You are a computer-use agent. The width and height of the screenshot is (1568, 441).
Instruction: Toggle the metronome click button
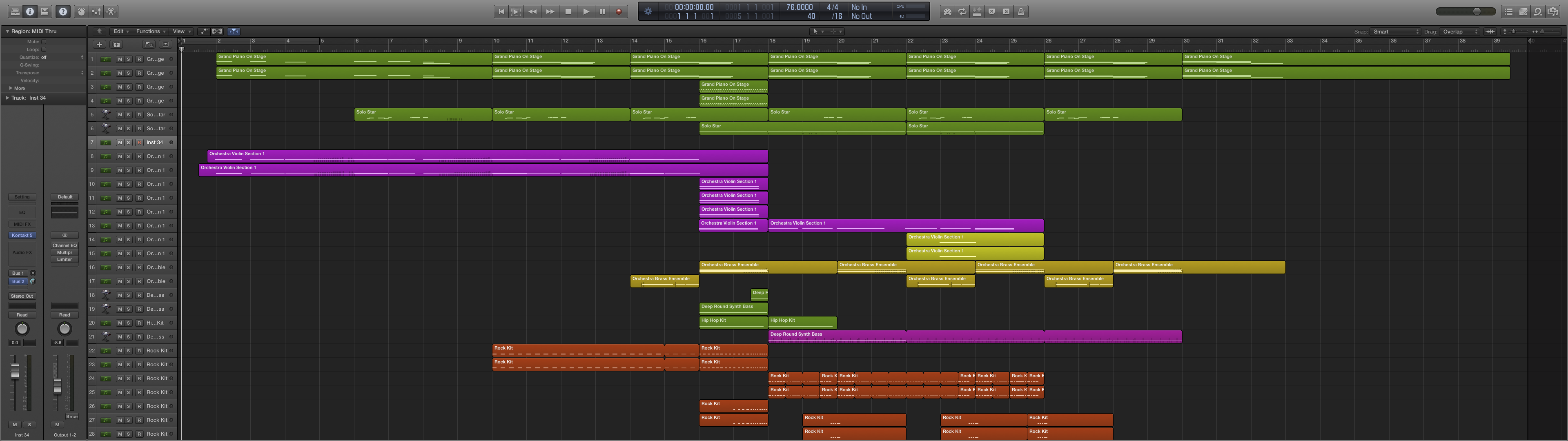coord(1021,11)
